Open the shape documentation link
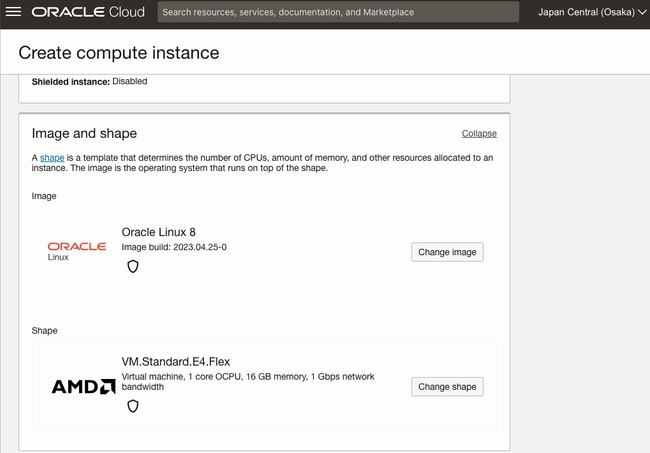650x453 pixels. (x=52, y=157)
